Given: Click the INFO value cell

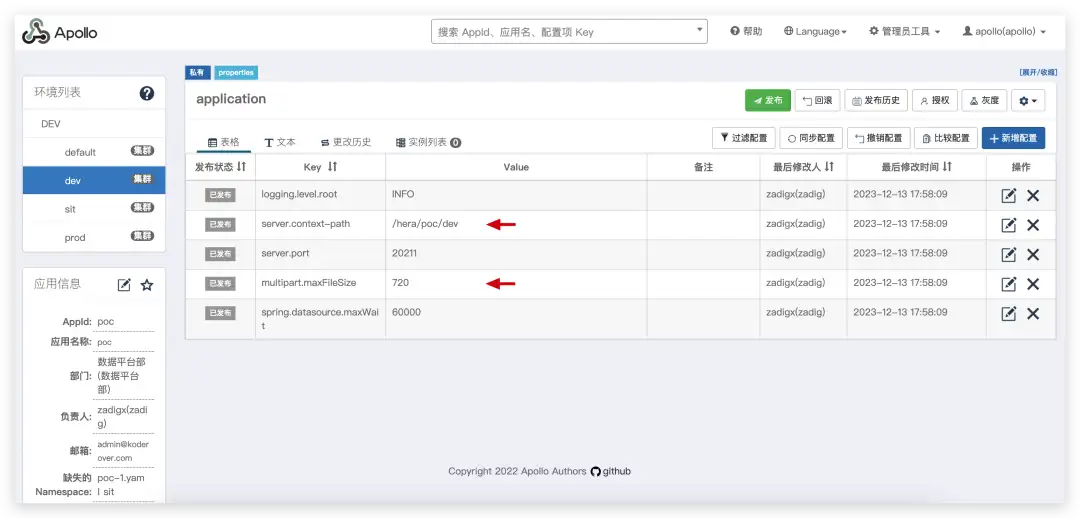Looking at the screenshot, I should 516,195.
